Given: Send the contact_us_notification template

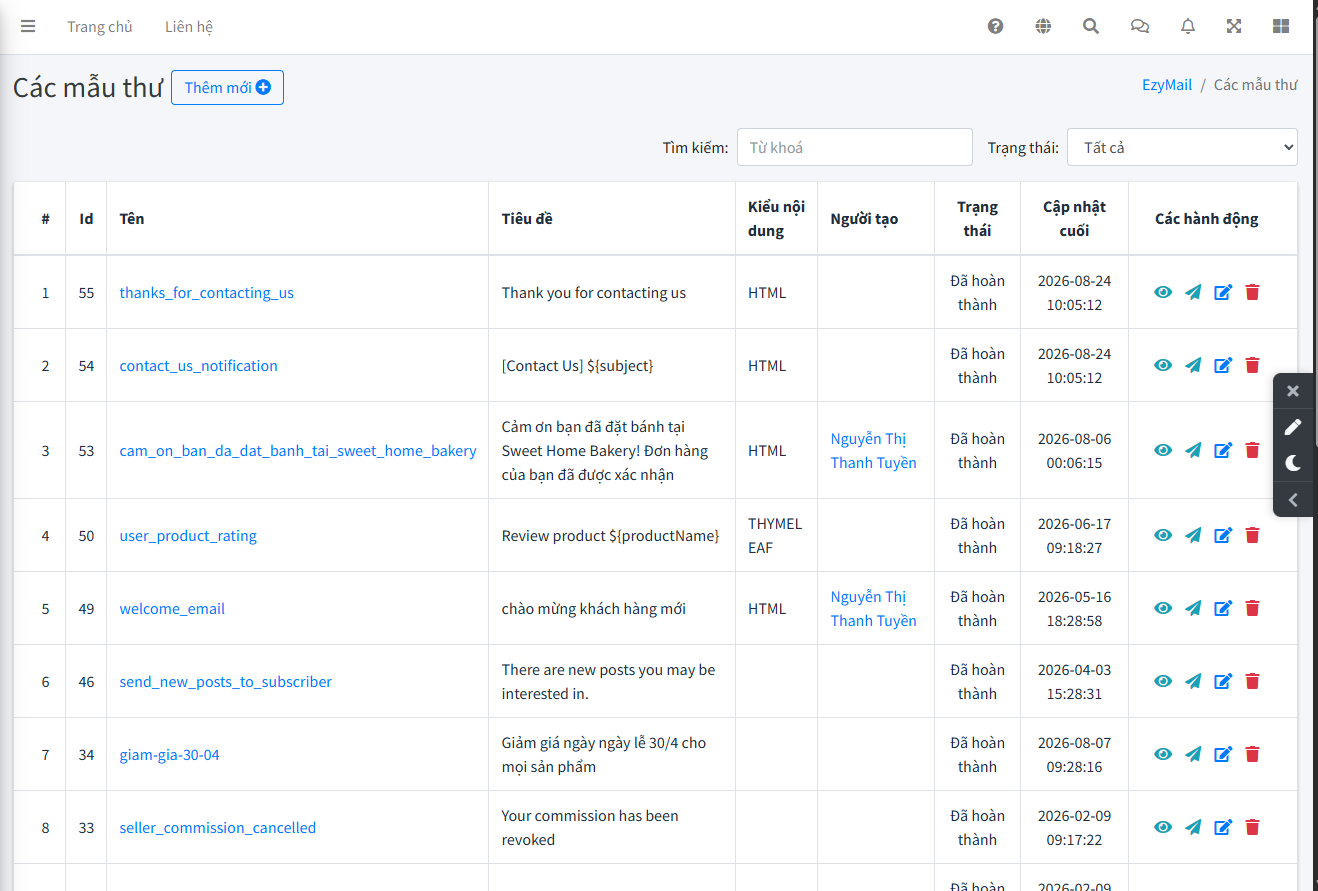Looking at the screenshot, I should click(x=1193, y=365).
